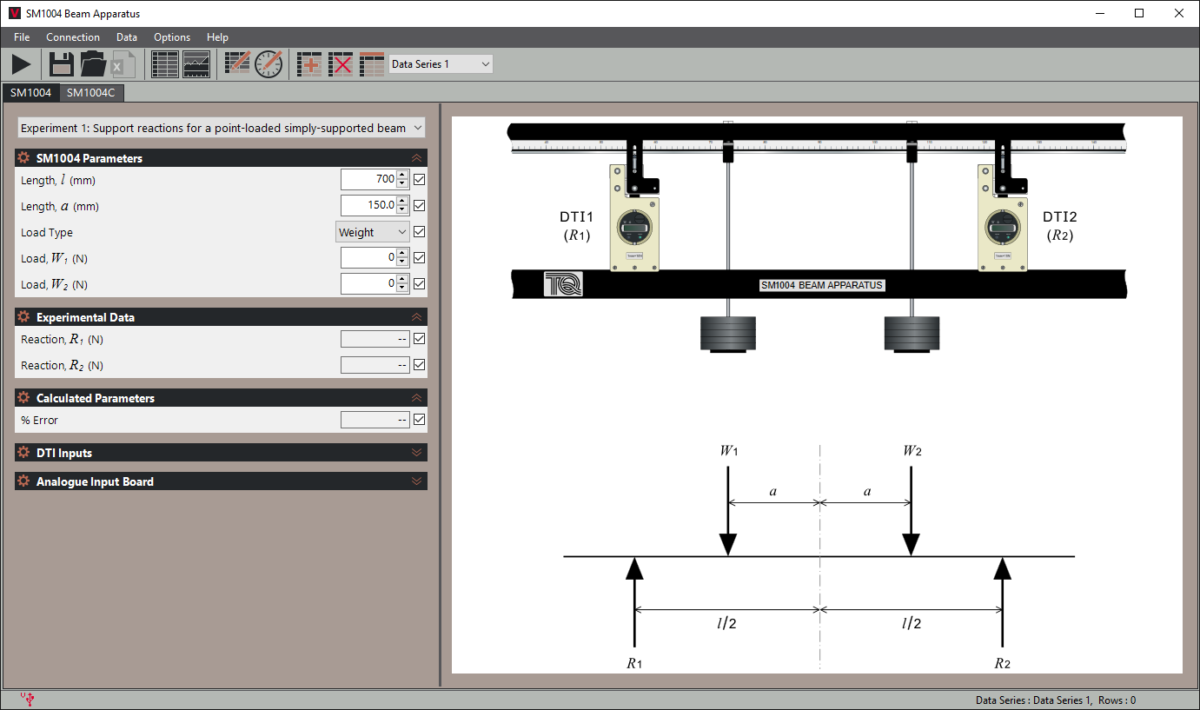
Task: Expand the DTI Inputs section
Action: pos(221,453)
